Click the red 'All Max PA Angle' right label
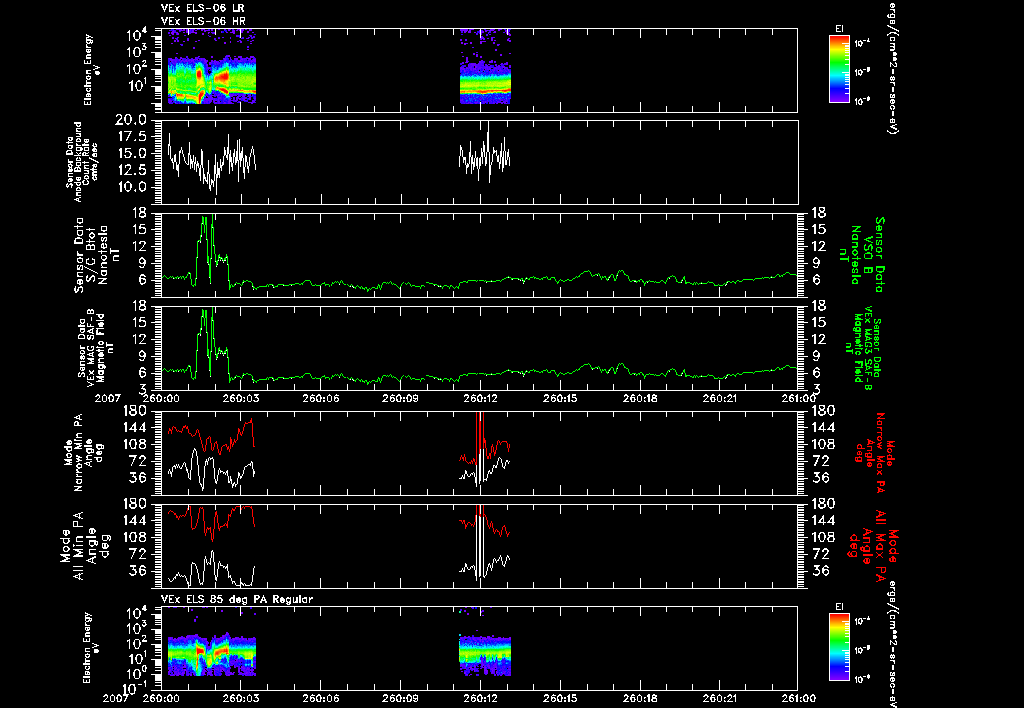 (x=873, y=545)
